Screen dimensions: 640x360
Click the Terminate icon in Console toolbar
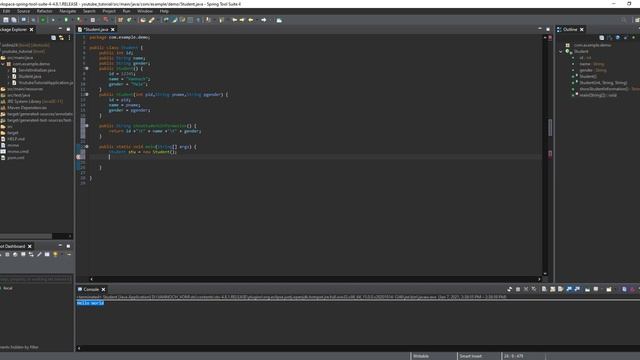[518, 289]
